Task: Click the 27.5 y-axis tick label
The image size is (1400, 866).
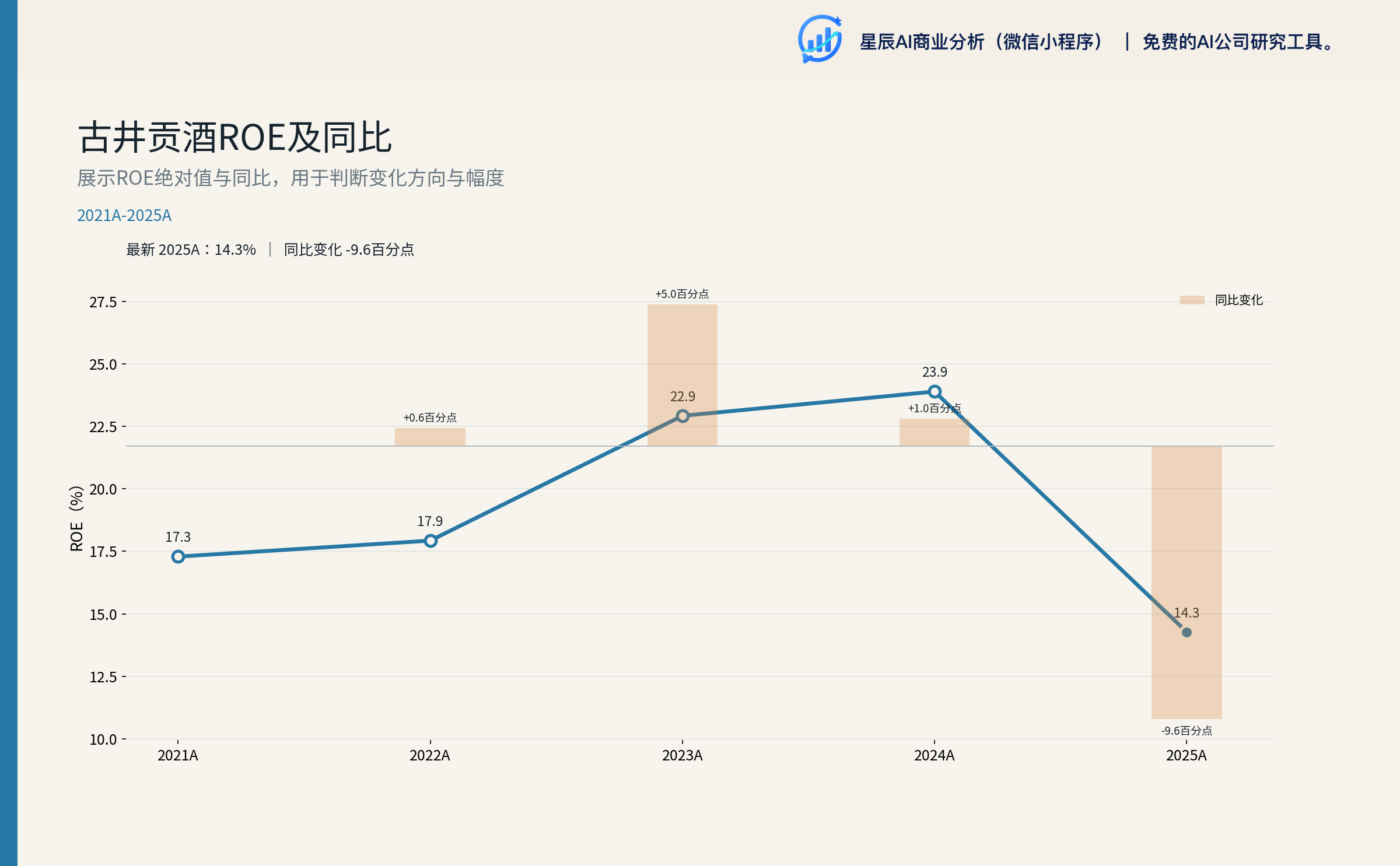Action: 103,302
